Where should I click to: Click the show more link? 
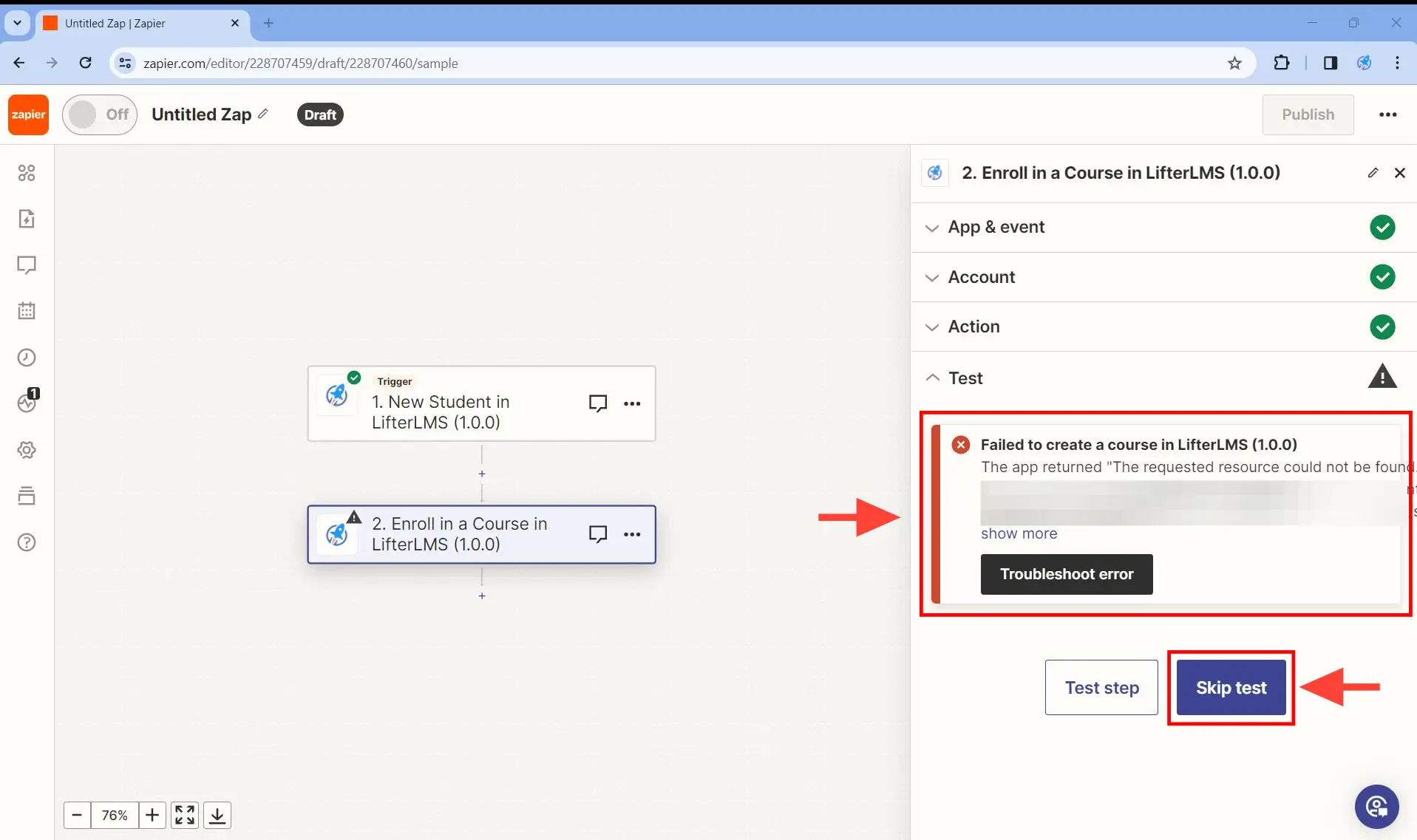pos(1019,533)
